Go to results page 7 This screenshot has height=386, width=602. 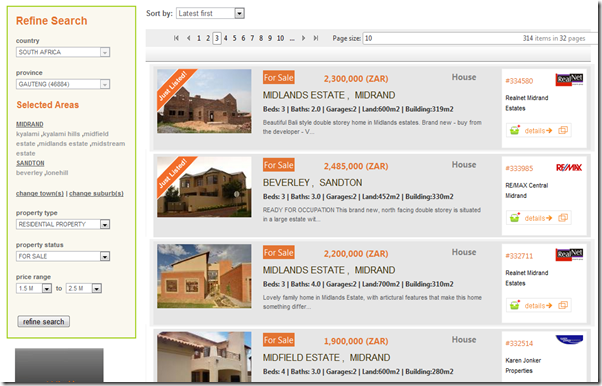pyautogui.click(x=252, y=38)
